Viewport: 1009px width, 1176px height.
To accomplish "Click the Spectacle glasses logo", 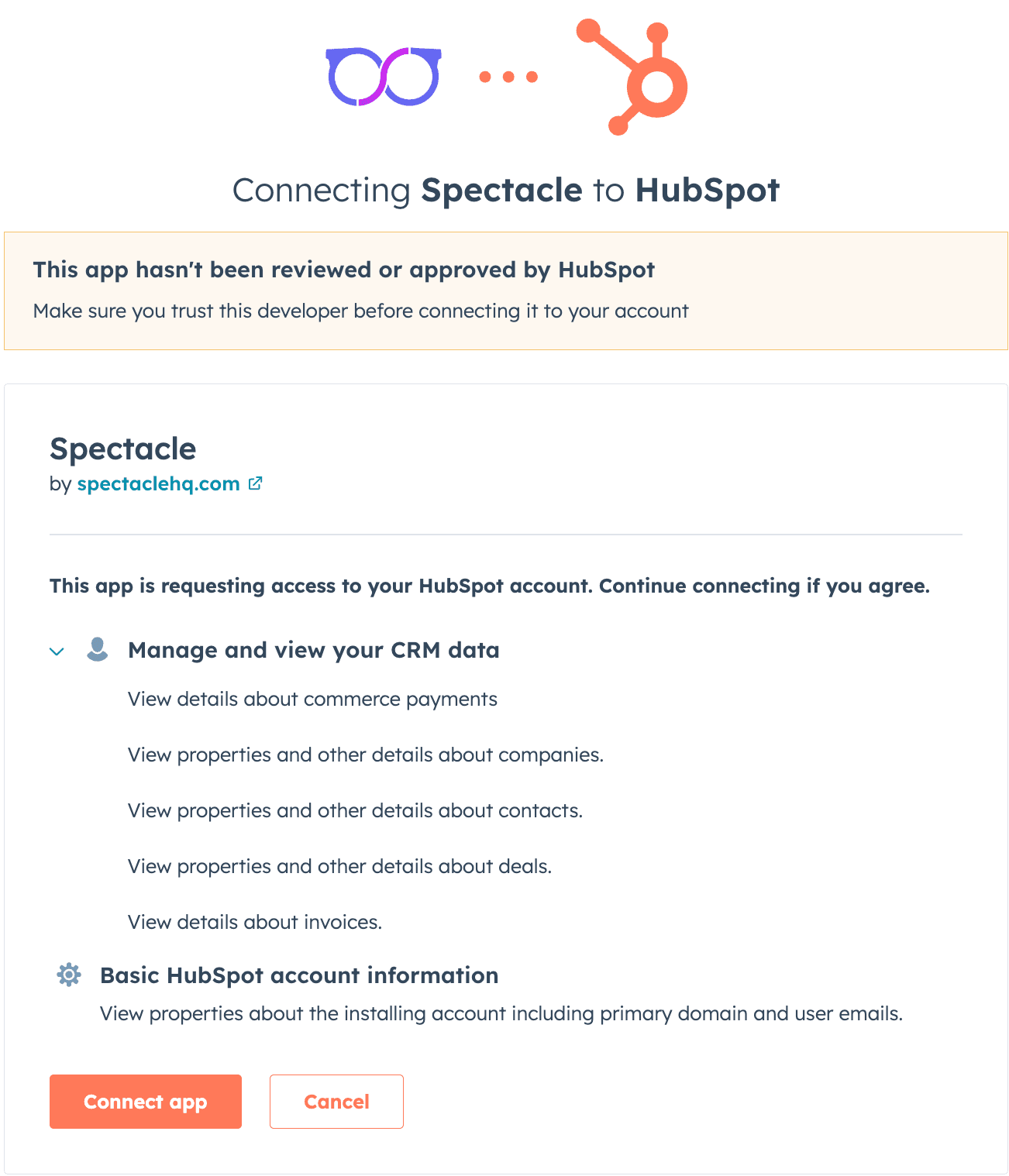I will click(x=384, y=77).
